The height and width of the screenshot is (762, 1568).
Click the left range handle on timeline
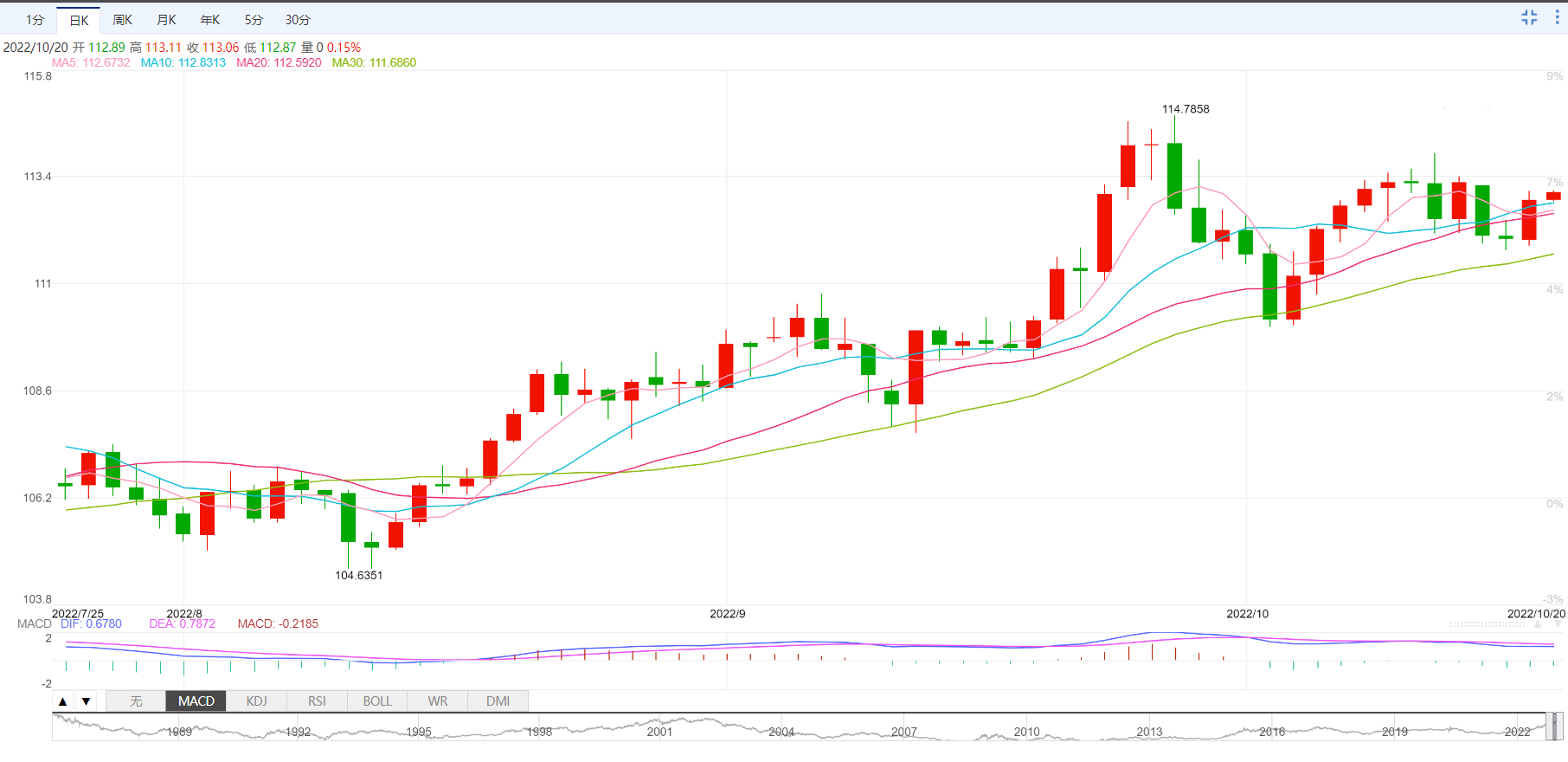pos(1549,726)
